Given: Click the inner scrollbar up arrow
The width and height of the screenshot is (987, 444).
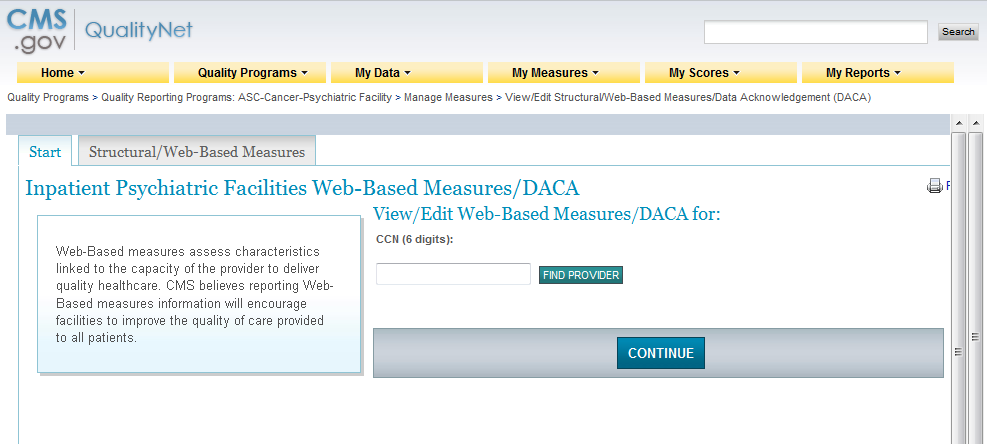Looking at the screenshot, I should (958, 123).
